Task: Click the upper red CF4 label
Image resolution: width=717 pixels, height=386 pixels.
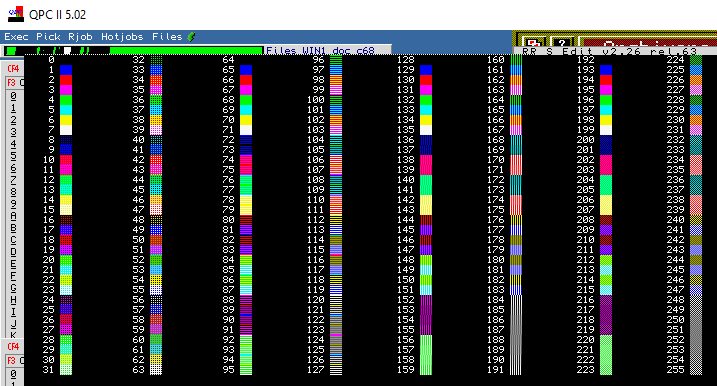Action: (x=13, y=69)
